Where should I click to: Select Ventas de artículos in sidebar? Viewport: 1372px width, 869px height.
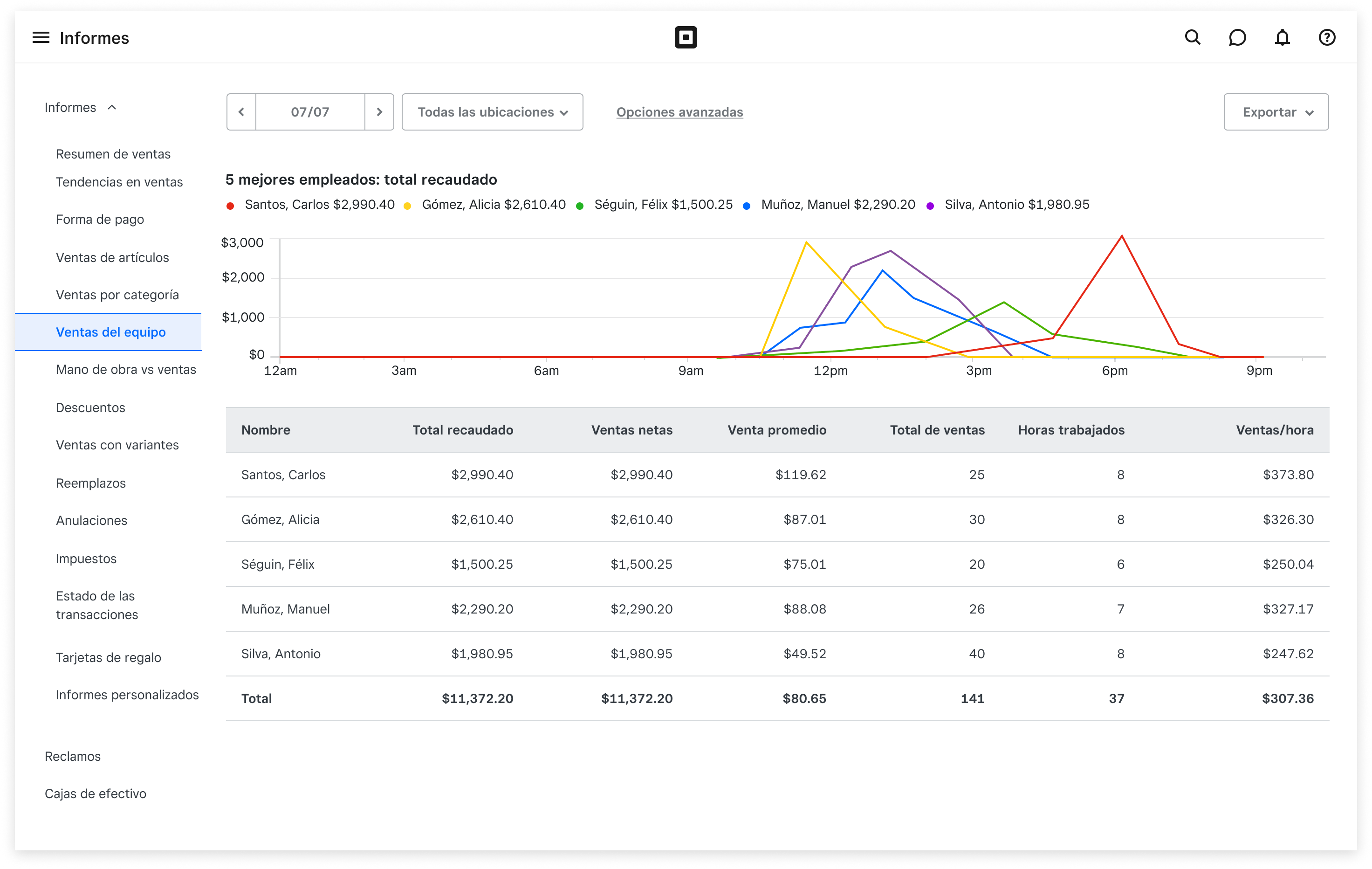click(112, 257)
